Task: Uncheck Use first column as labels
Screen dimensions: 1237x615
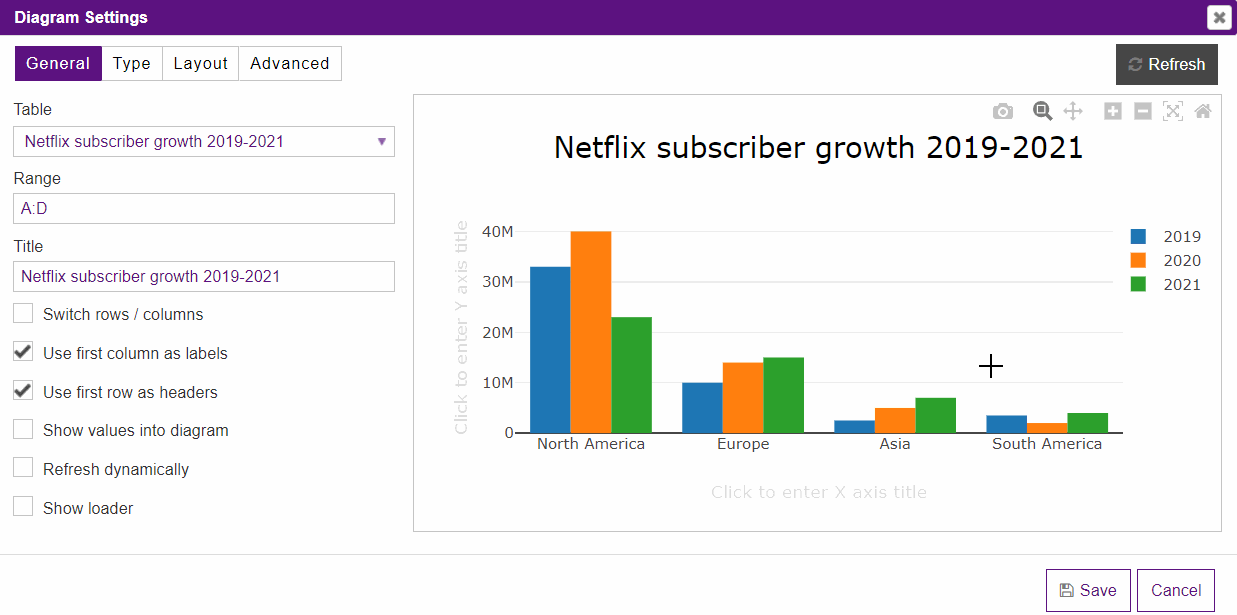Action: (x=23, y=353)
